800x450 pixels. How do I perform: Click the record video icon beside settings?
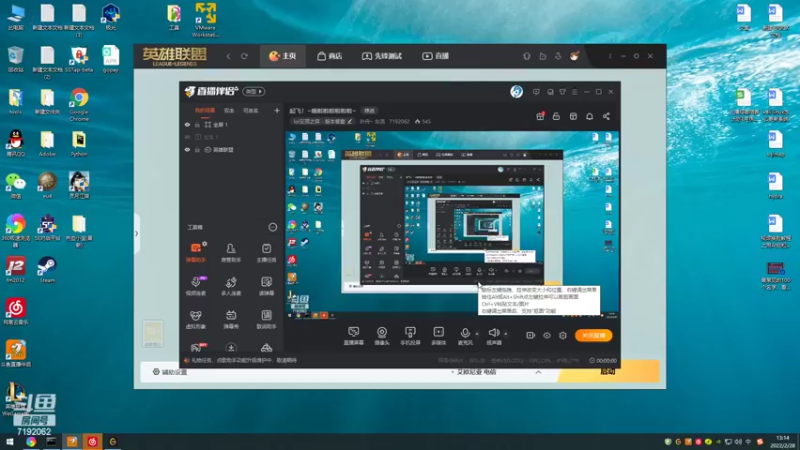[x=531, y=335]
